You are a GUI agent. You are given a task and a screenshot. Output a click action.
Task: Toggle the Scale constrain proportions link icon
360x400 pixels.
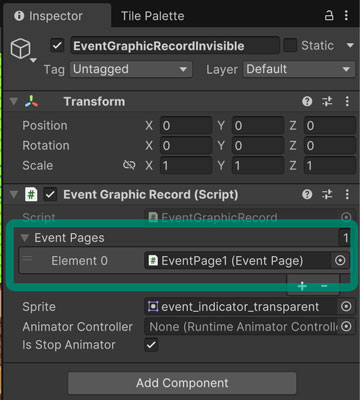pos(129,165)
